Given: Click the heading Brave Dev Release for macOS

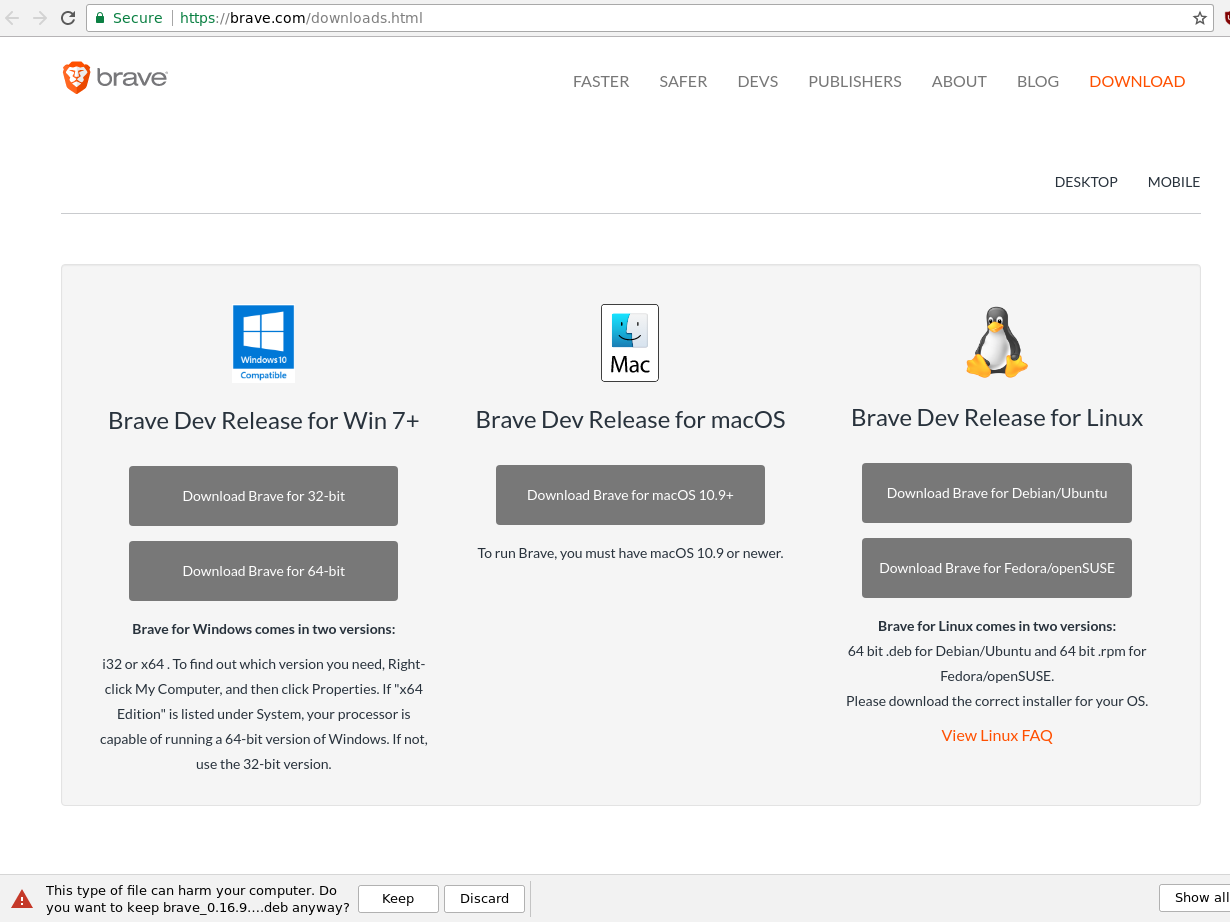Looking at the screenshot, I should [x=630, y=420].
